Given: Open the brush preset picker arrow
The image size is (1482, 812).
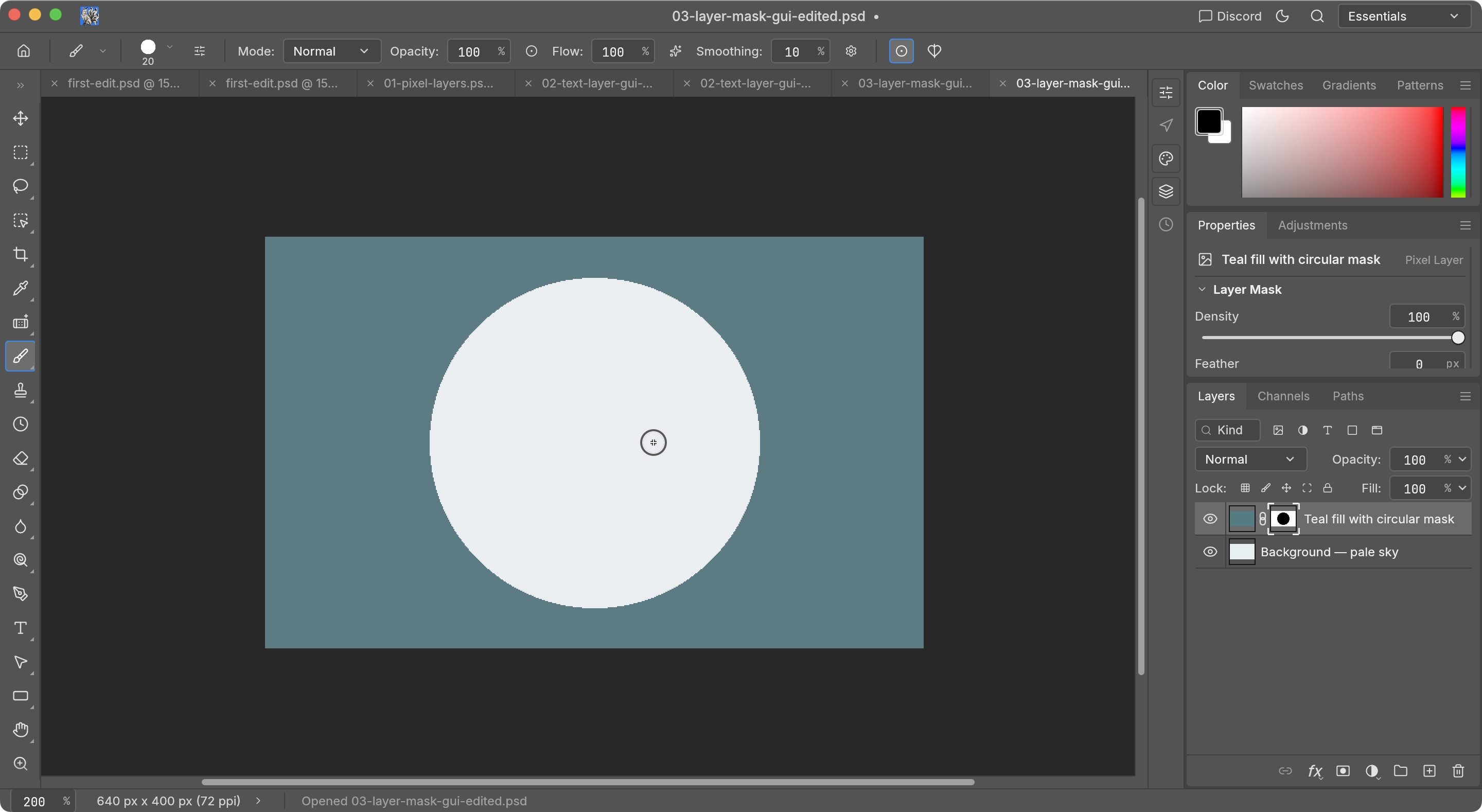Looking at the screenshot, I should tap(170, 47).
